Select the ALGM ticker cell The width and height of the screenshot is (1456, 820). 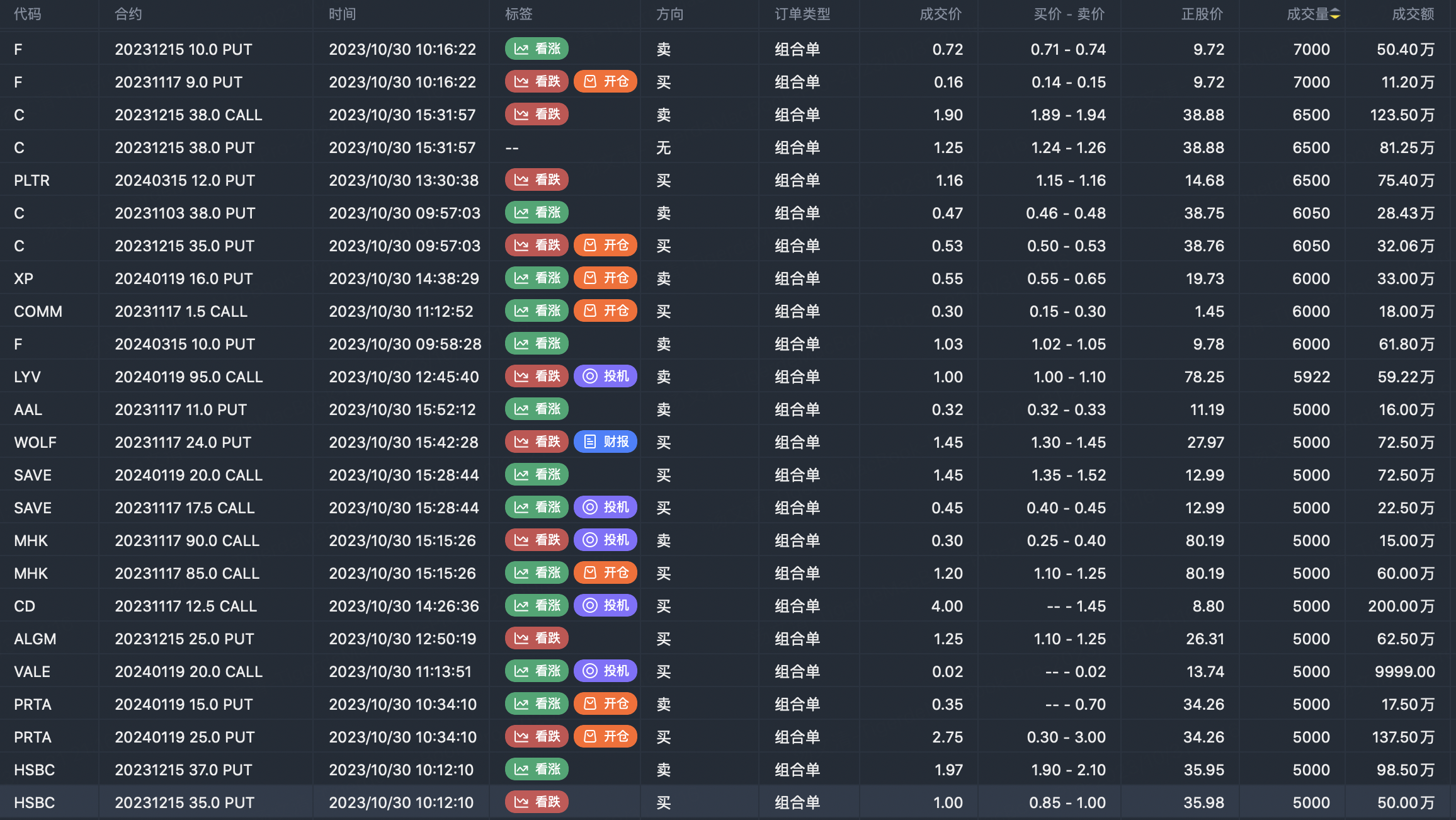click(35, 639)
